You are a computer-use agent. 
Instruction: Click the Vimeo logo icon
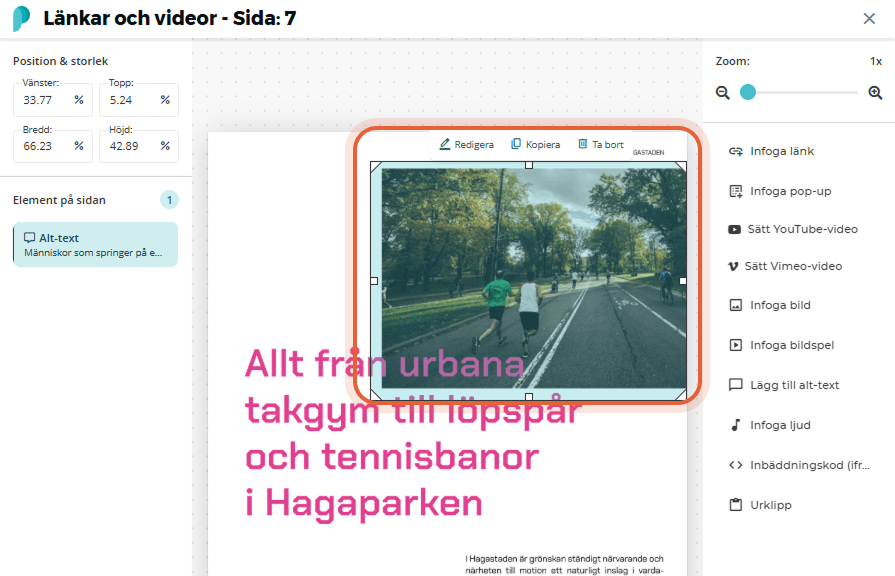click(x=733, y=266)
